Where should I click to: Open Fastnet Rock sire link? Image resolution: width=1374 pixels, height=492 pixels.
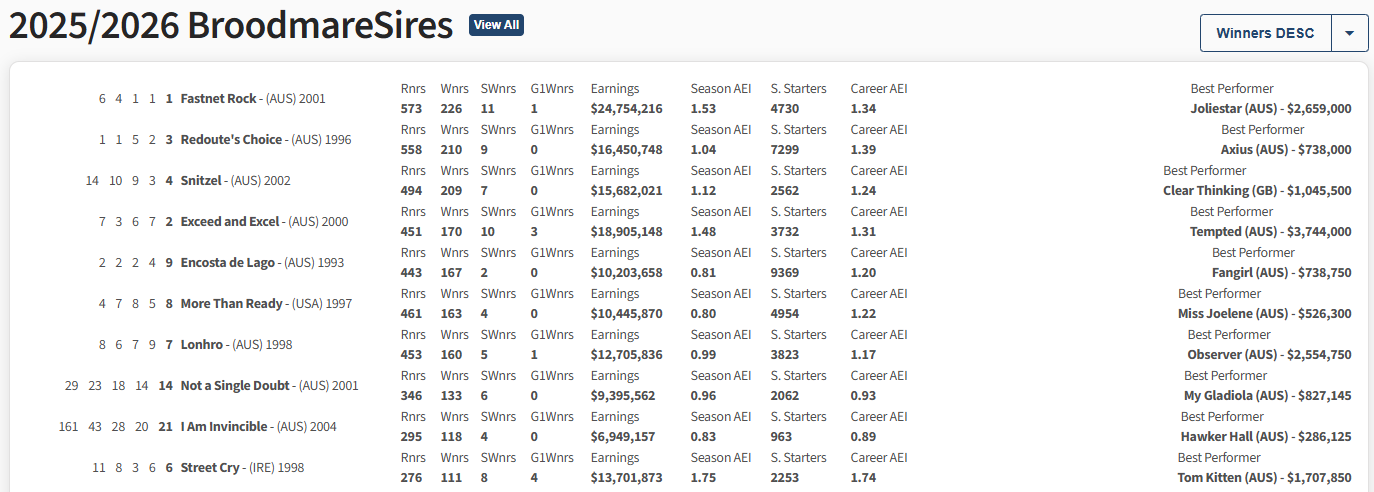[x=218, y=99]
